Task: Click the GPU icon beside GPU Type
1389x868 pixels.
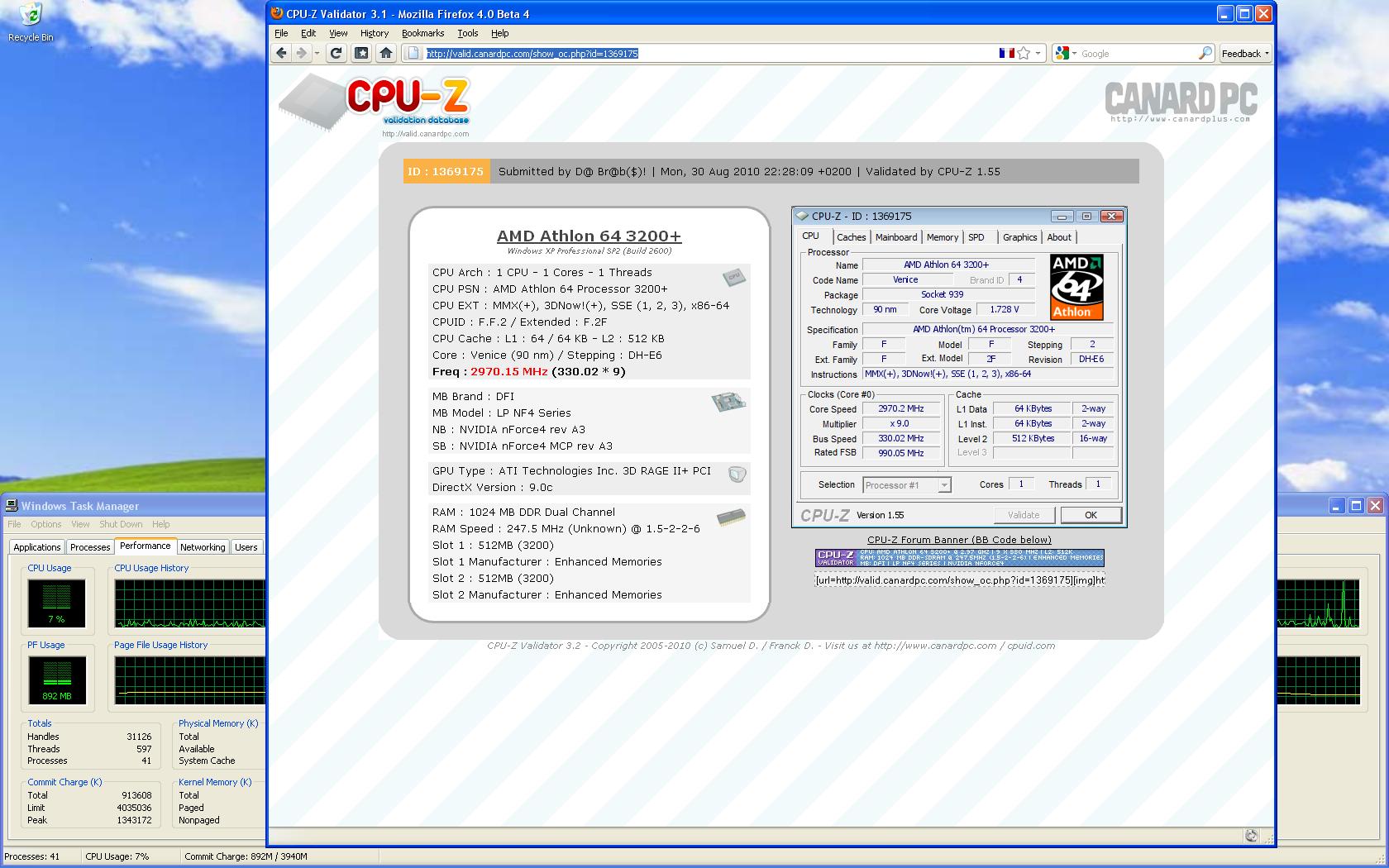Action: [x=737, y=474]
